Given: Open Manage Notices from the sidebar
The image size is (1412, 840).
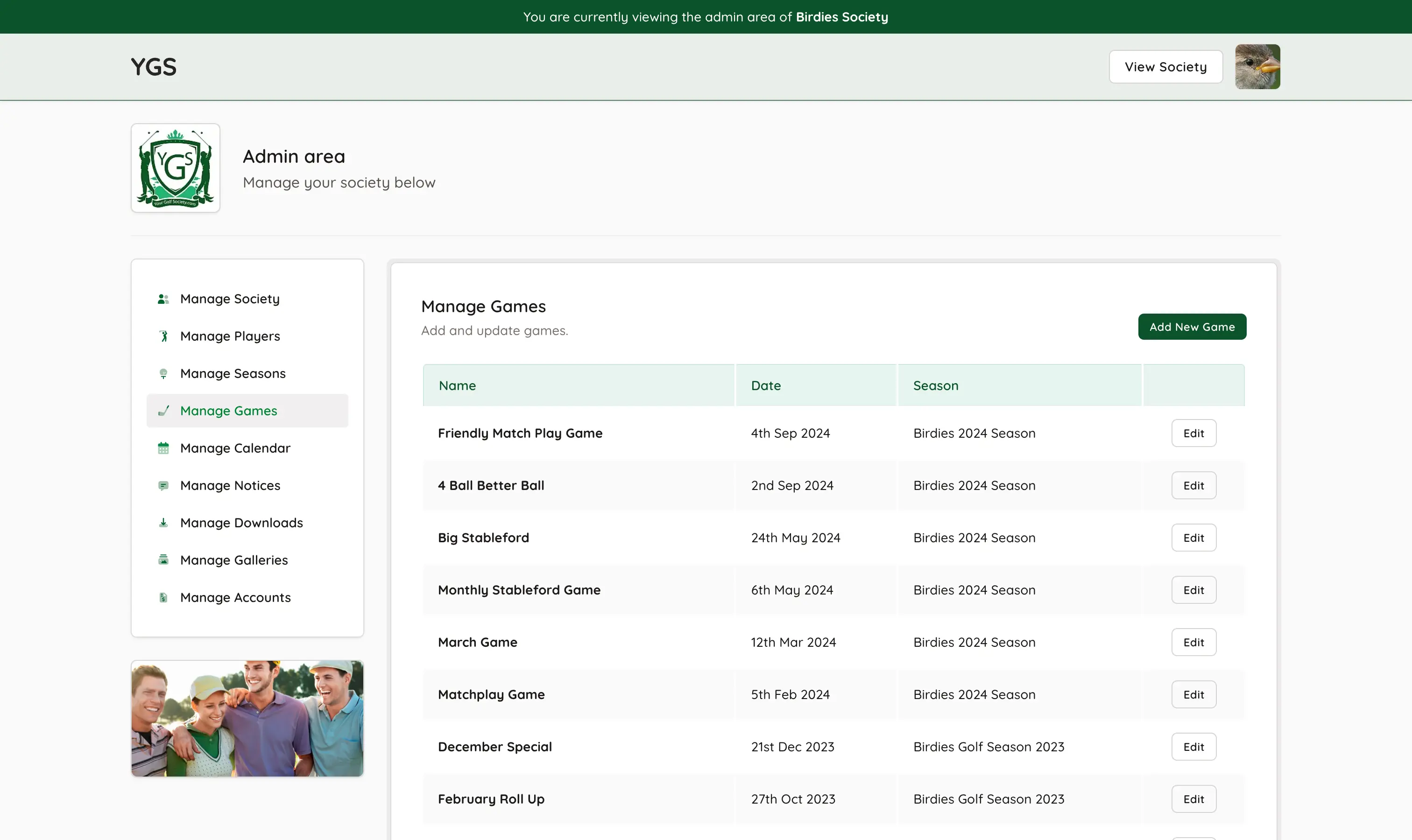Looking at the screenshot, I should 229,485.
